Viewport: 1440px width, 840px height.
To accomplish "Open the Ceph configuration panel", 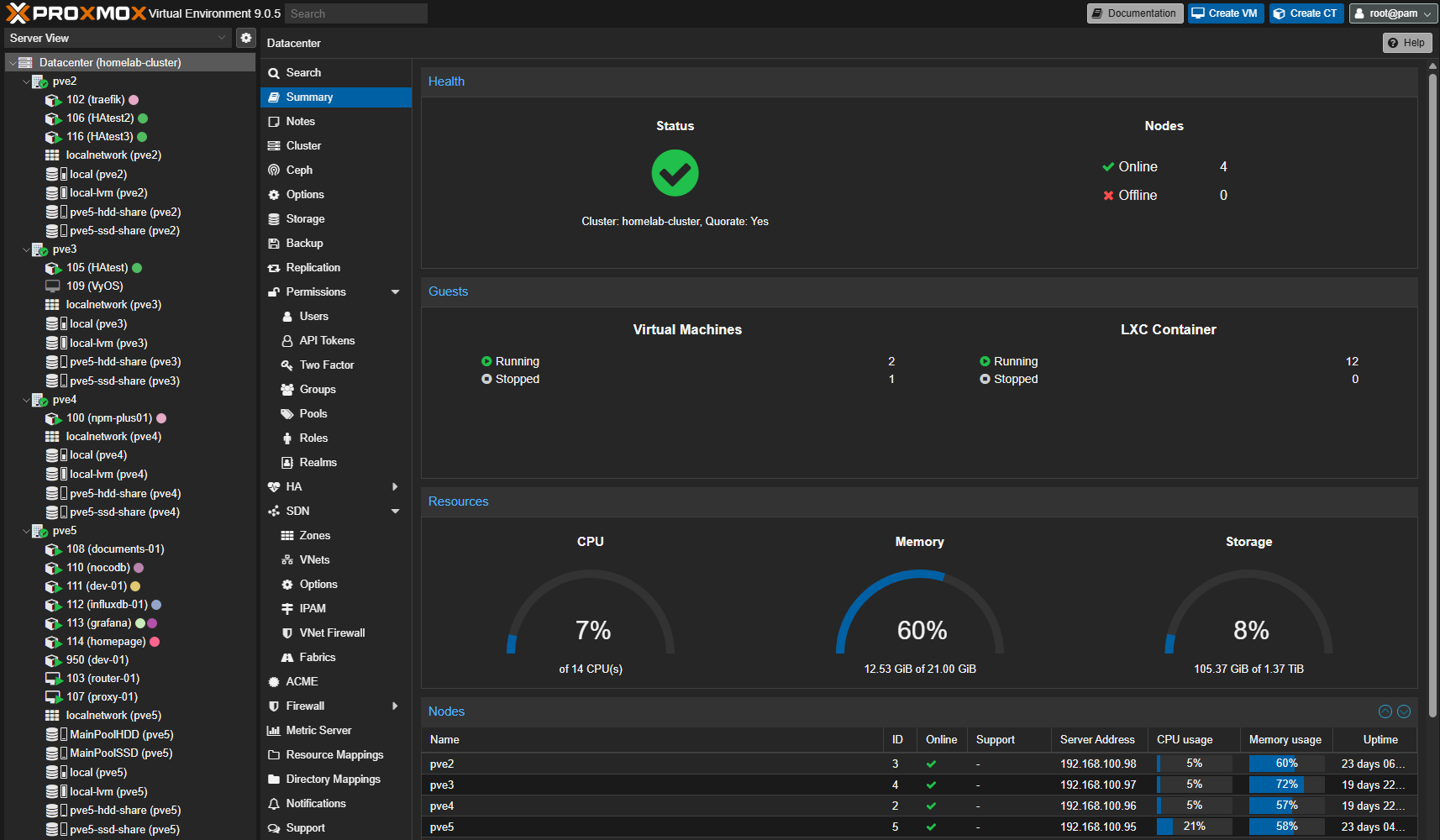I will tap(298, 170).
